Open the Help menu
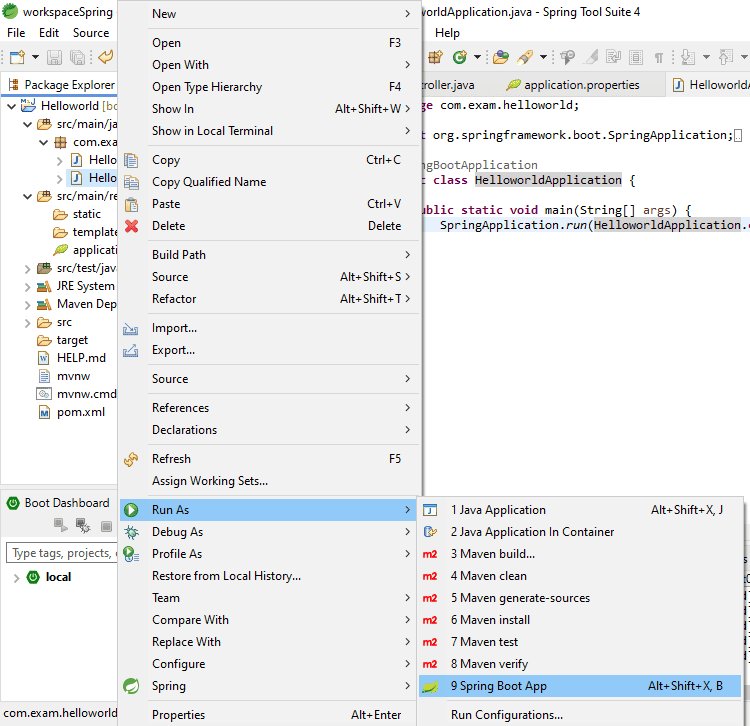750x726 pixels. coord(447,33)
